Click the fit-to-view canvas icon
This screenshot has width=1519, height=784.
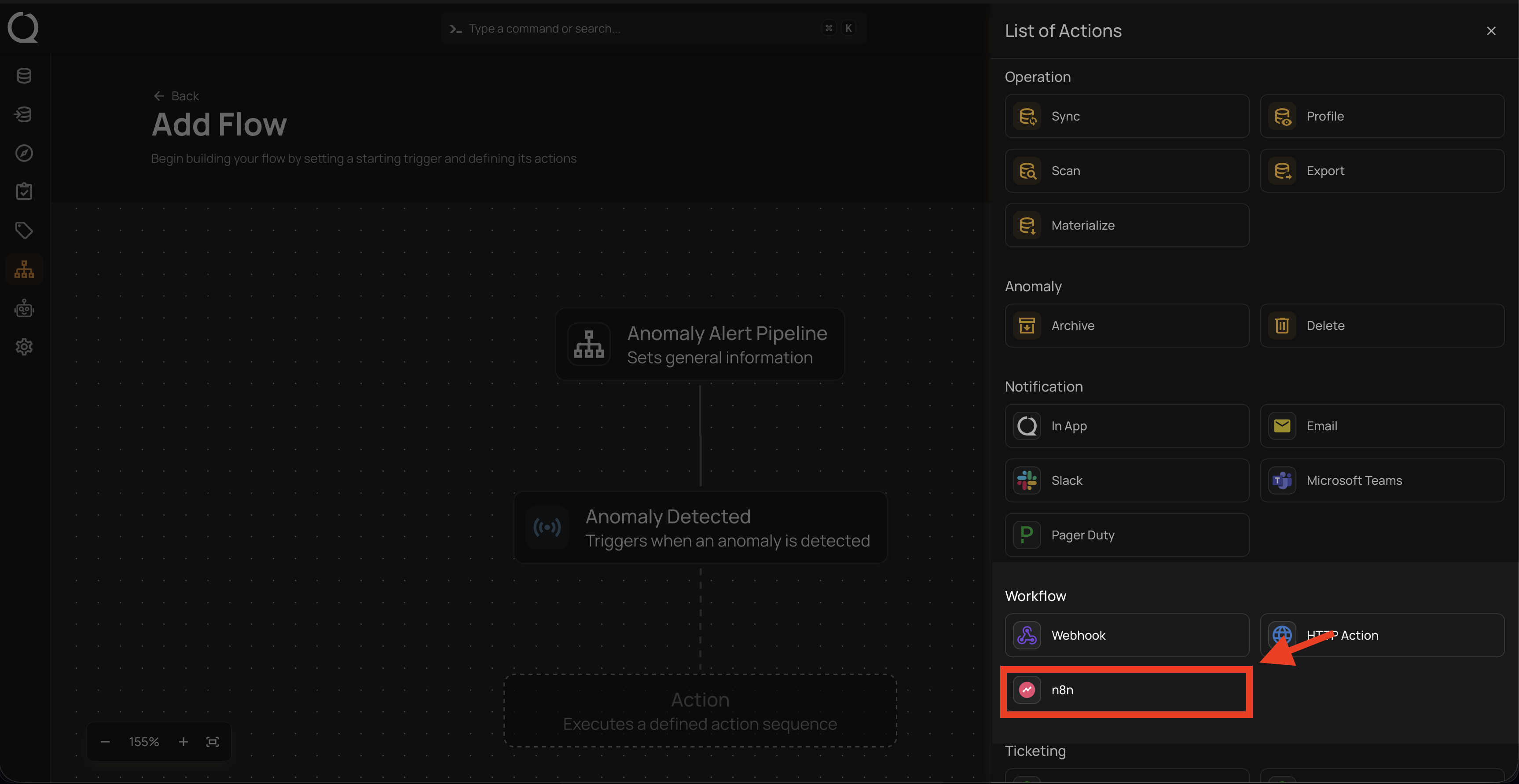[x=212, y=742]
